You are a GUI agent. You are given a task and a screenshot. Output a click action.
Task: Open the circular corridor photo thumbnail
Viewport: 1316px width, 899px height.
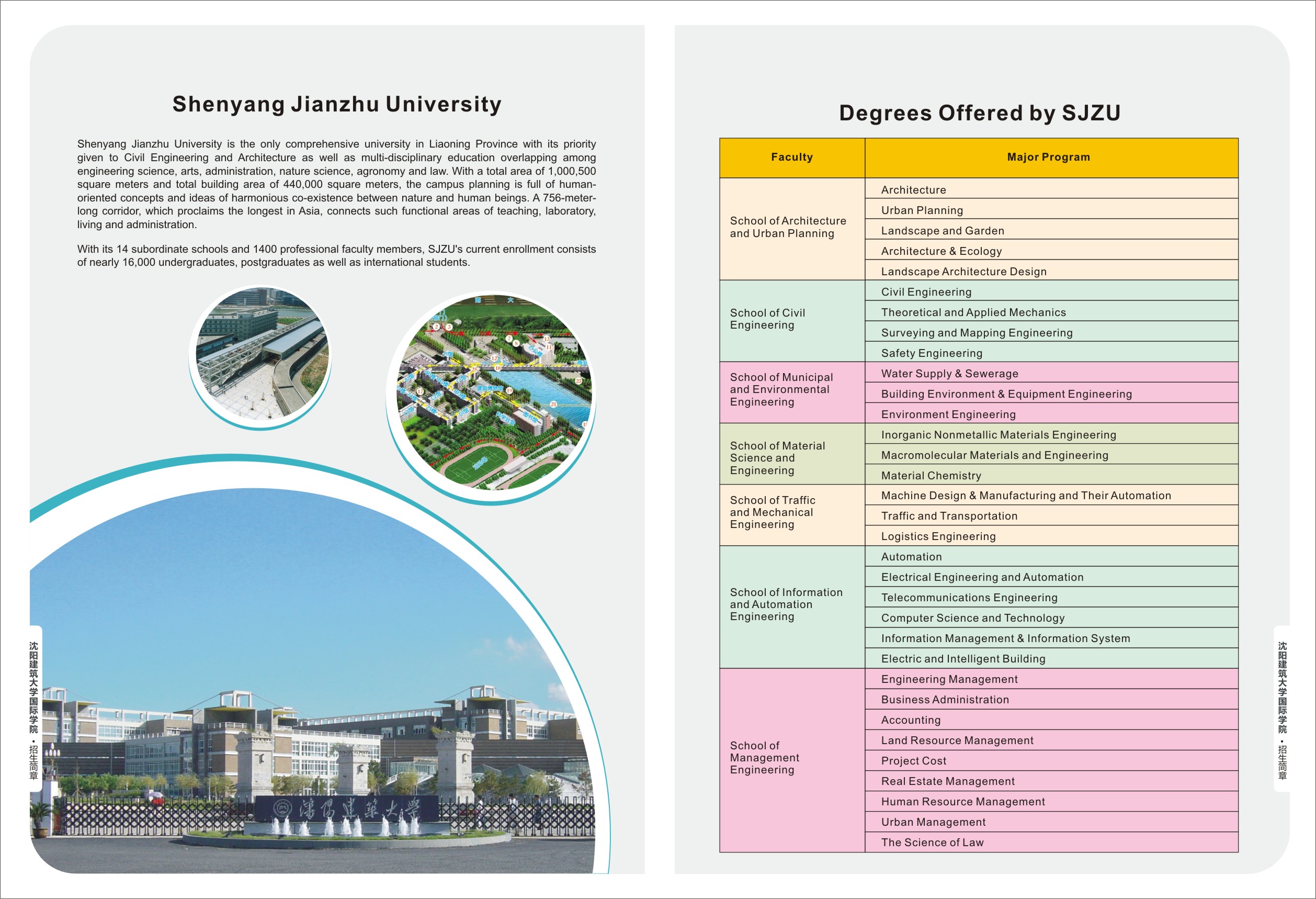pos(261,355)
